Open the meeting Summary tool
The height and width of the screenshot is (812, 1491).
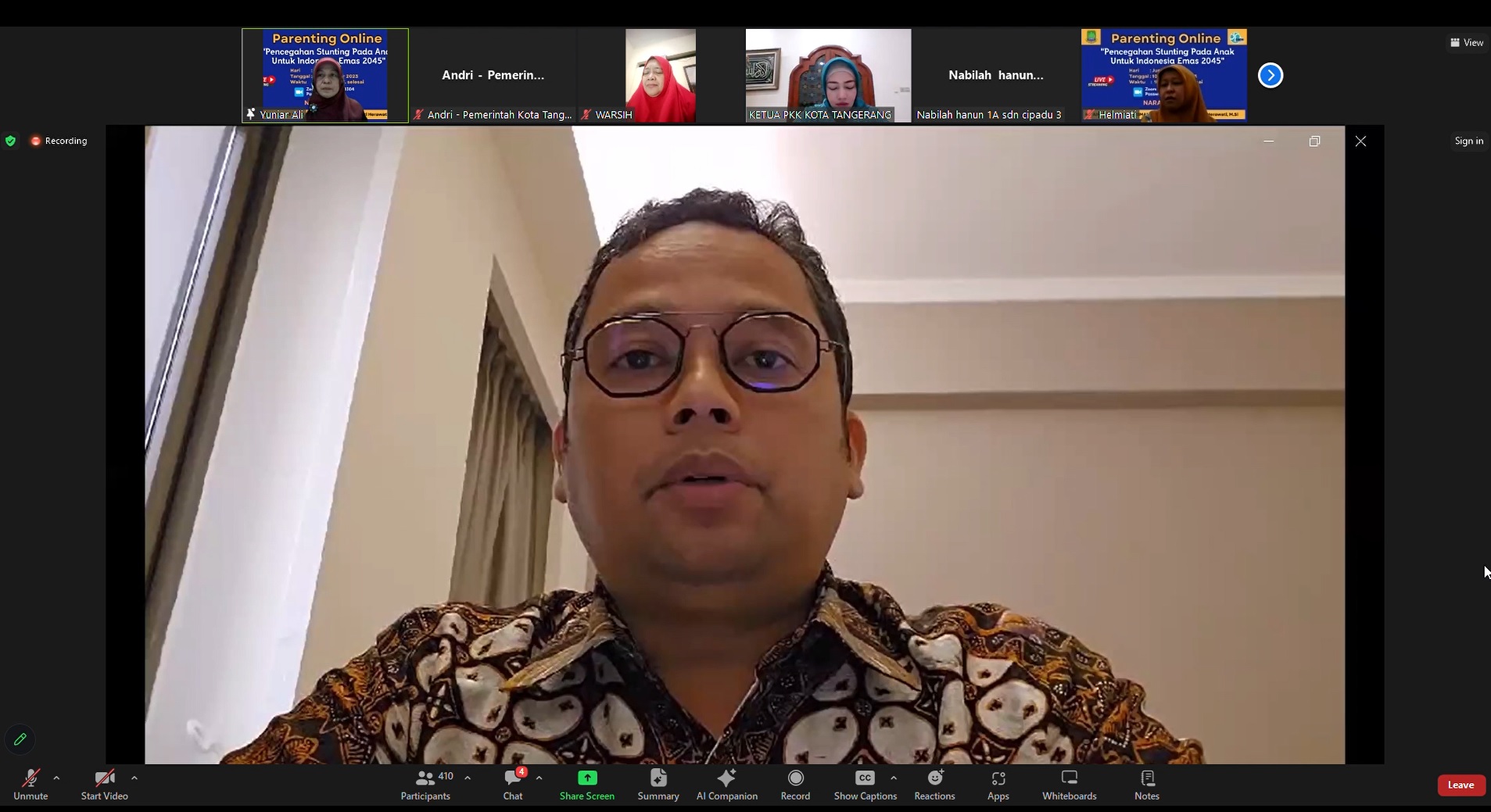pyautogui.click(x=658, y=785)
